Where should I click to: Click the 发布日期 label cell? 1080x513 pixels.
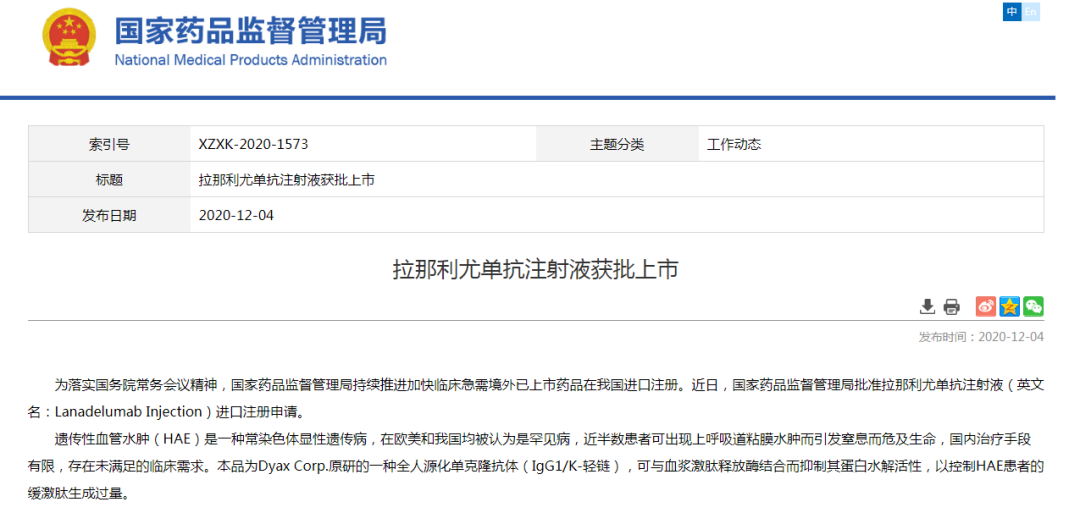tap(110, 216)
